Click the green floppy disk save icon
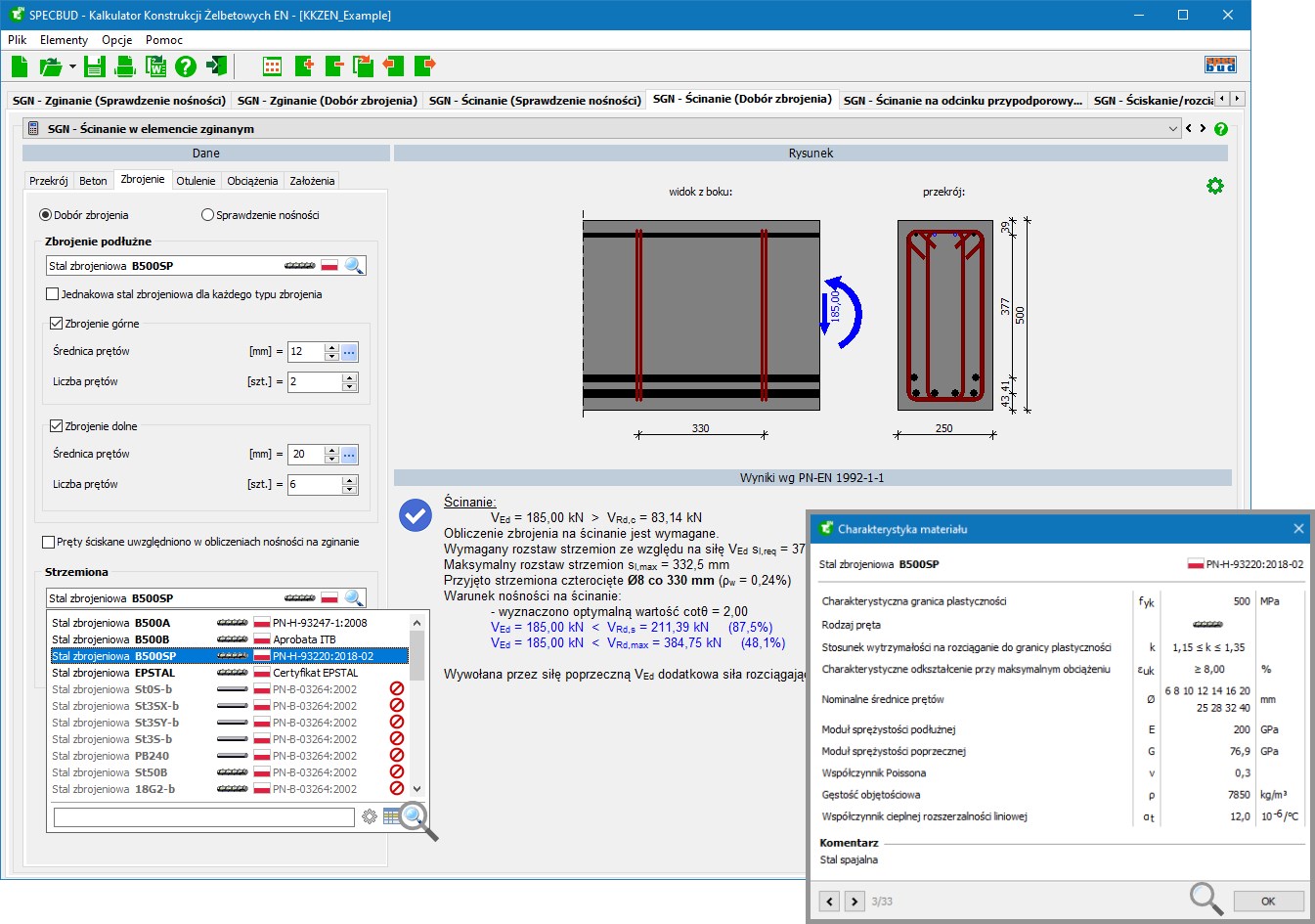This screenshot has height=924, width=1315. coord(94,66)
